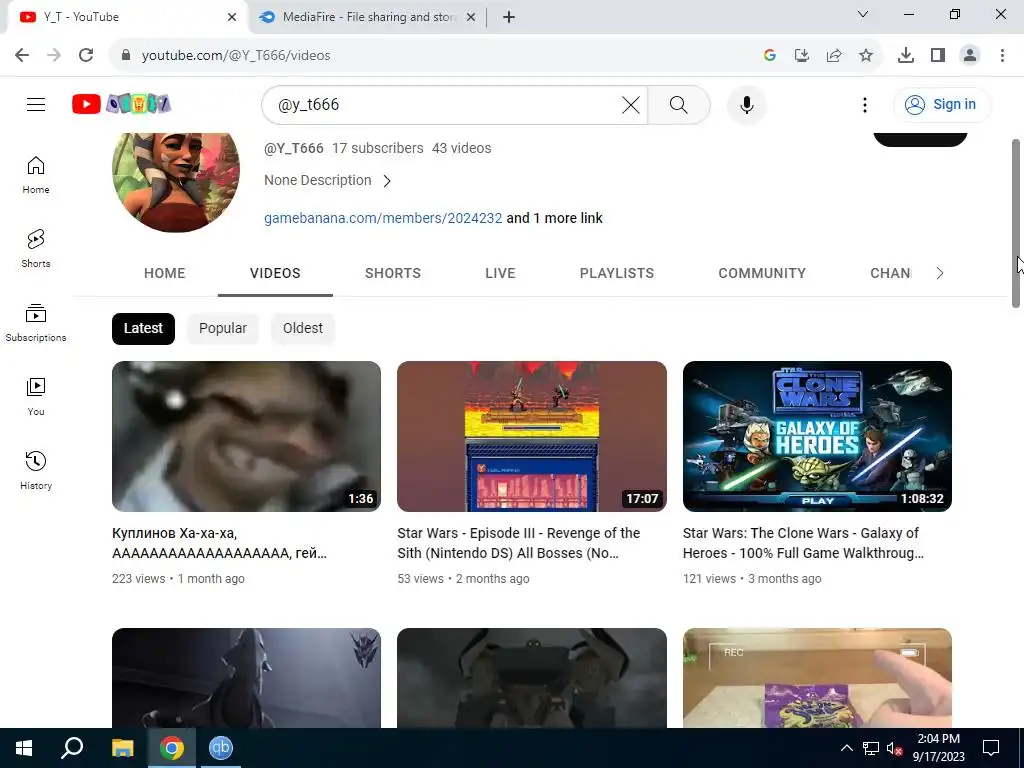Image resolution: width=1024 pixels, height=768 pixels.
Task: Open a new browser tab
Action: point(509,17)
